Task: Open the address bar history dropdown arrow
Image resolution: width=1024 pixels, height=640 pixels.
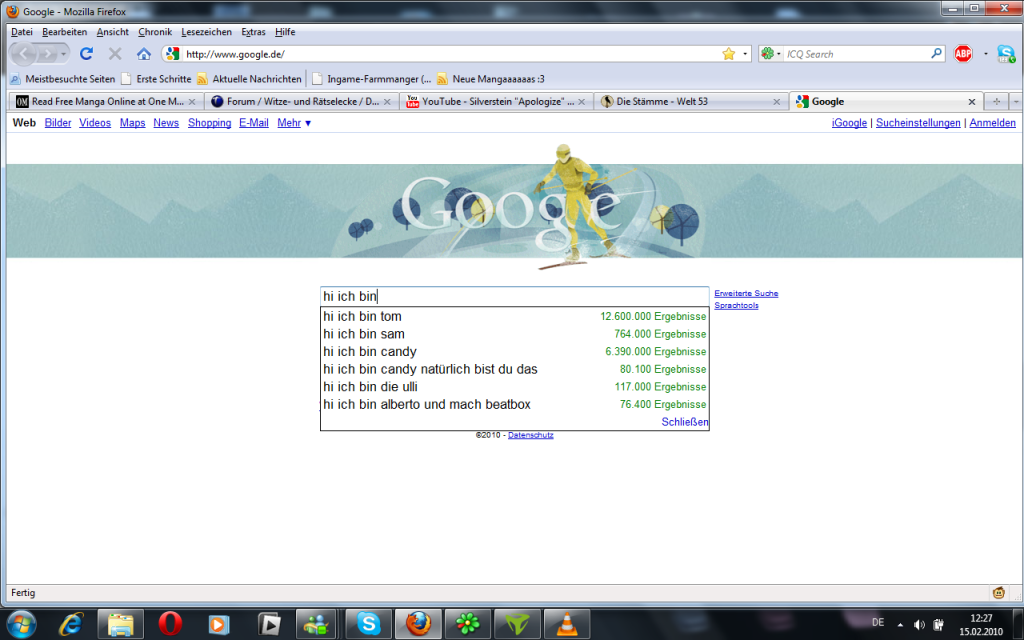Action: click(x=745, y=54)
